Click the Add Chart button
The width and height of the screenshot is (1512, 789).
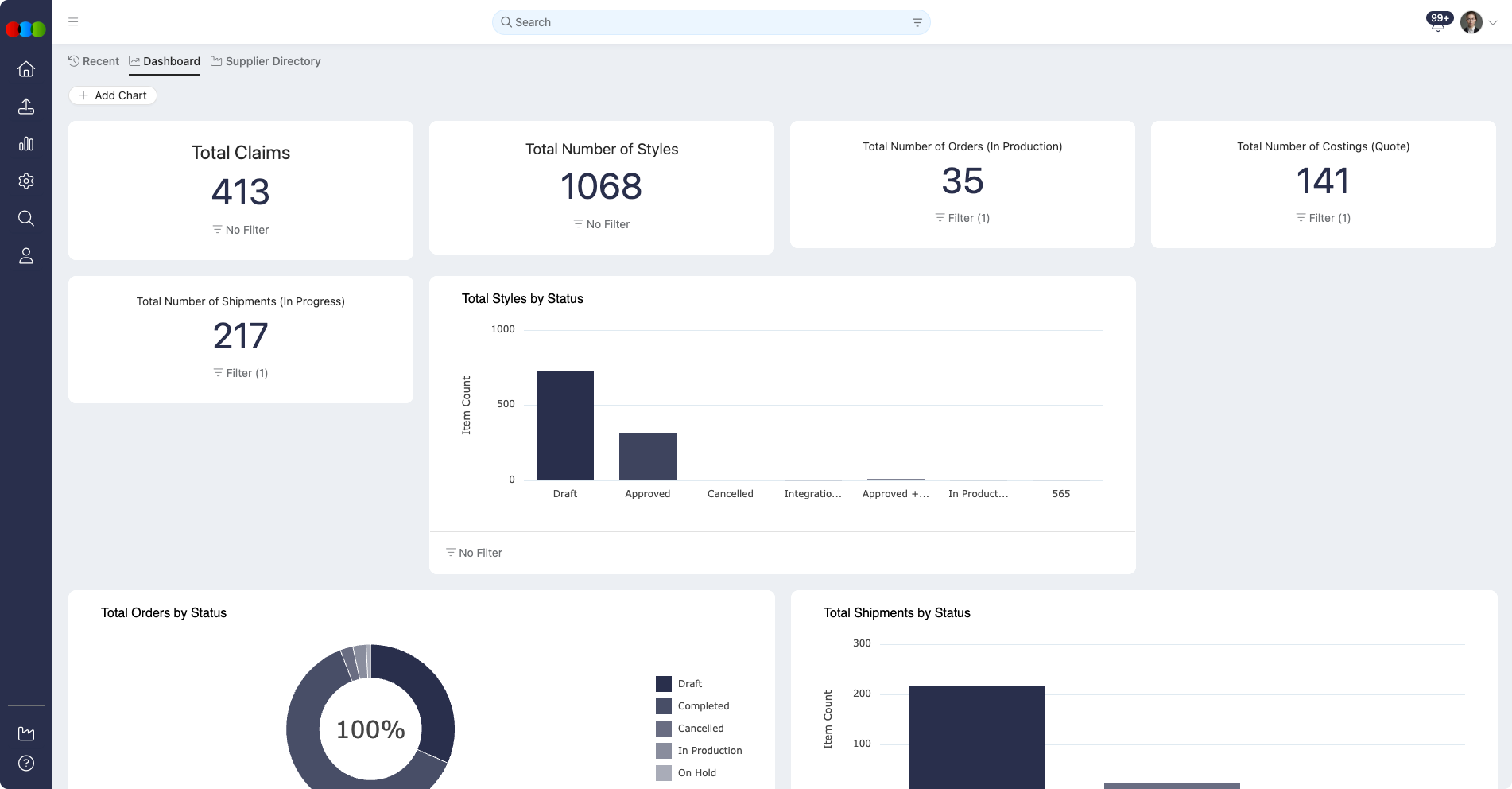(113, 95)
